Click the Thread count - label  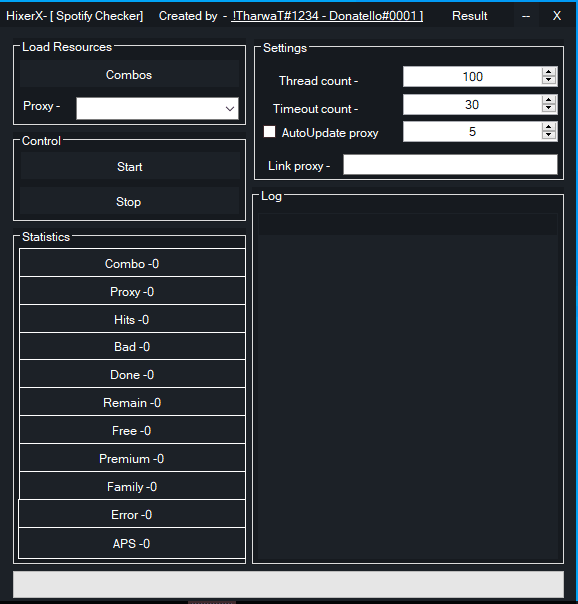tap(318, 81)
